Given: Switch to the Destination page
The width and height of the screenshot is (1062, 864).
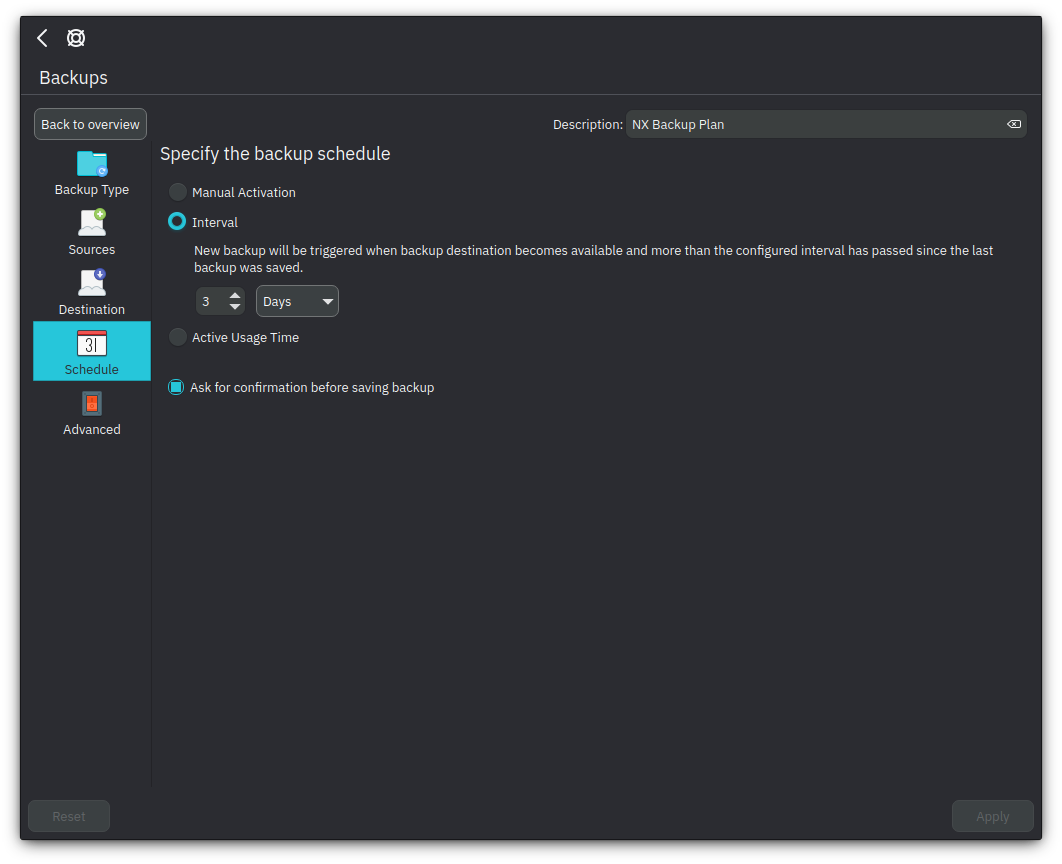Looking at the screenshot, I should click(x=92, y=293).
